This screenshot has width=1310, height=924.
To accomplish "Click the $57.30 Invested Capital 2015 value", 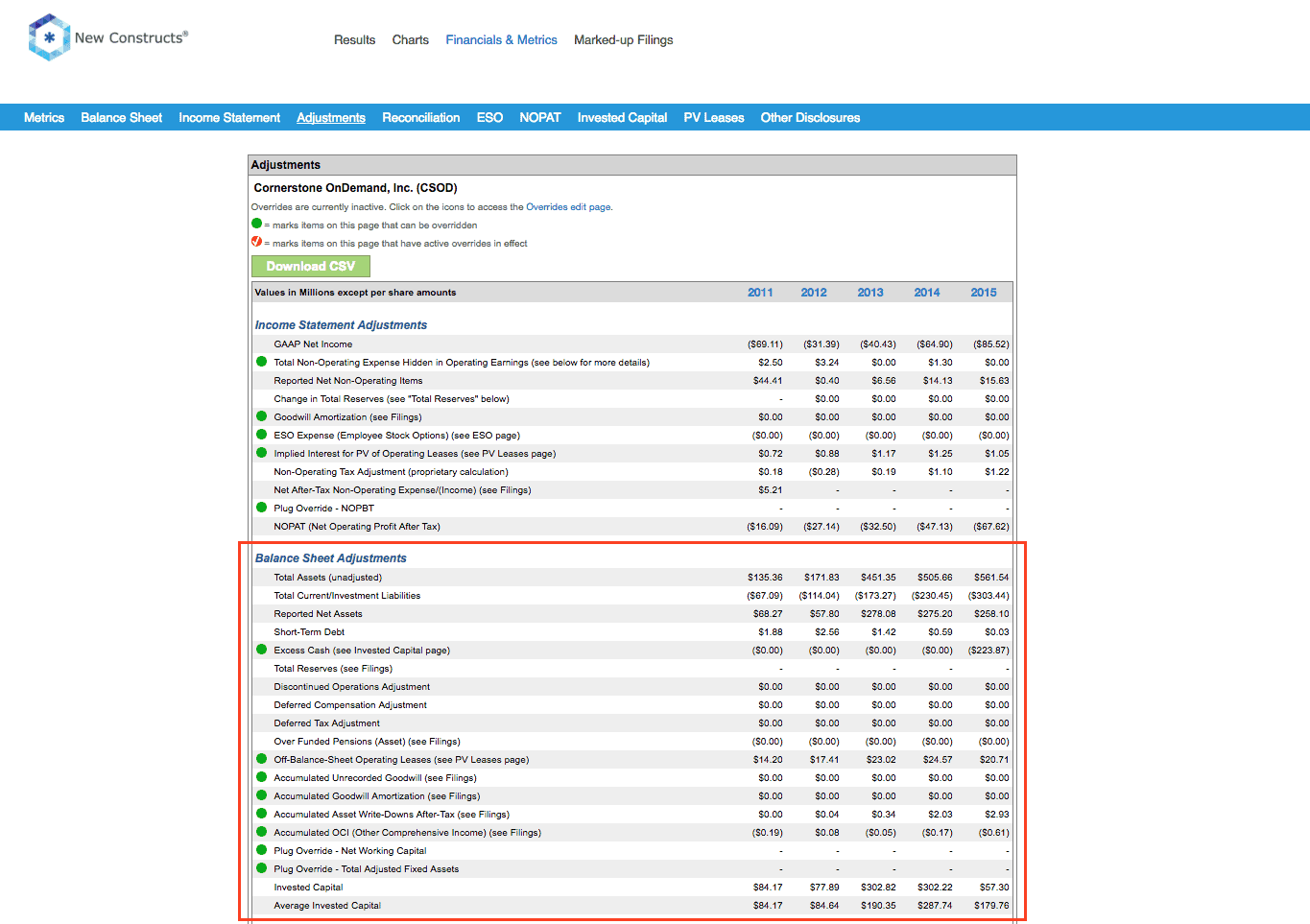I will point(994,888).
